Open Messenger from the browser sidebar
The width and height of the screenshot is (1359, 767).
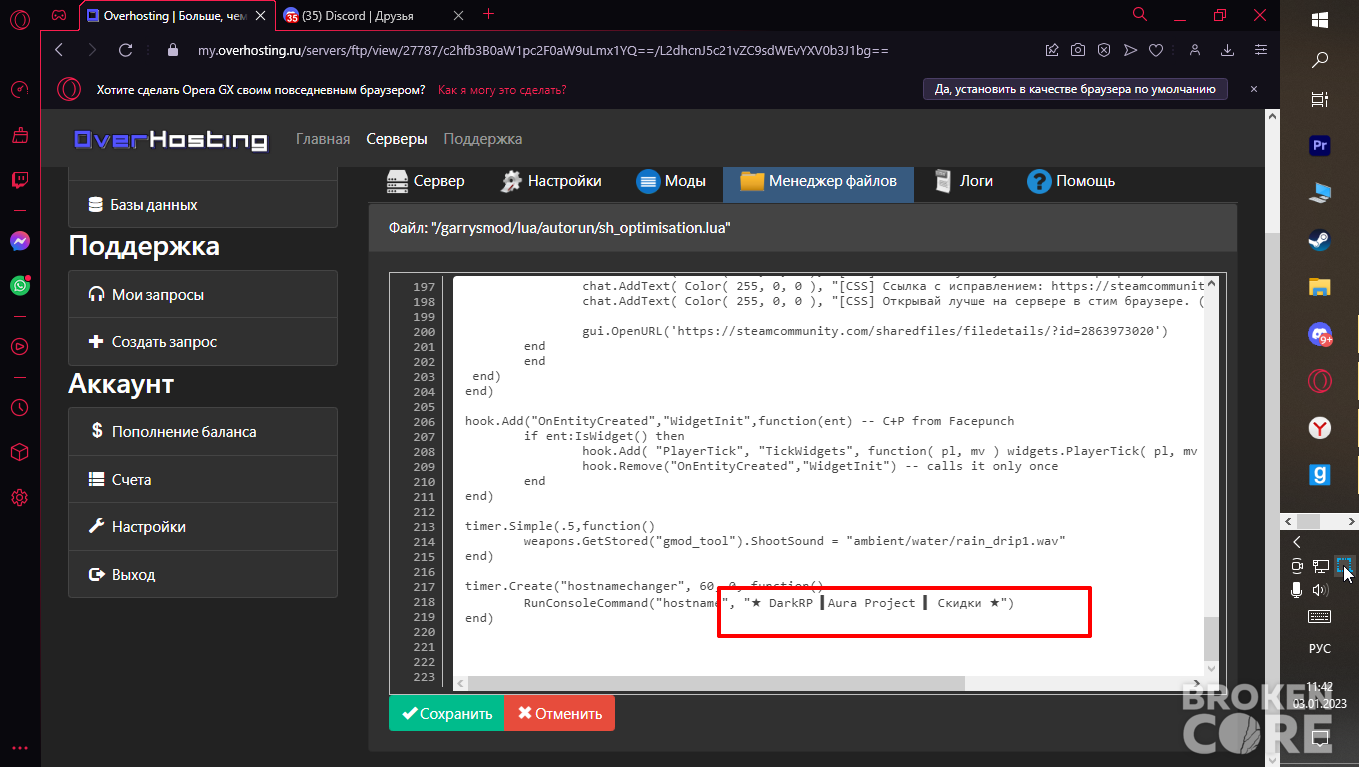click(x=20, y=241)
